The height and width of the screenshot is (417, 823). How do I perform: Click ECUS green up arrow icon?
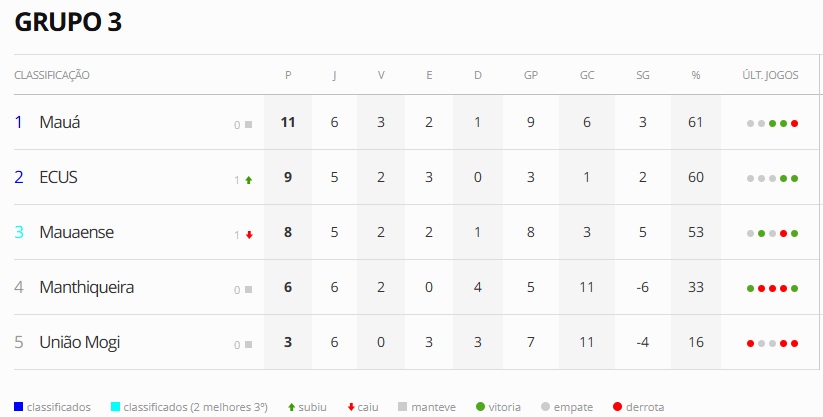click(x=248, y=180)
